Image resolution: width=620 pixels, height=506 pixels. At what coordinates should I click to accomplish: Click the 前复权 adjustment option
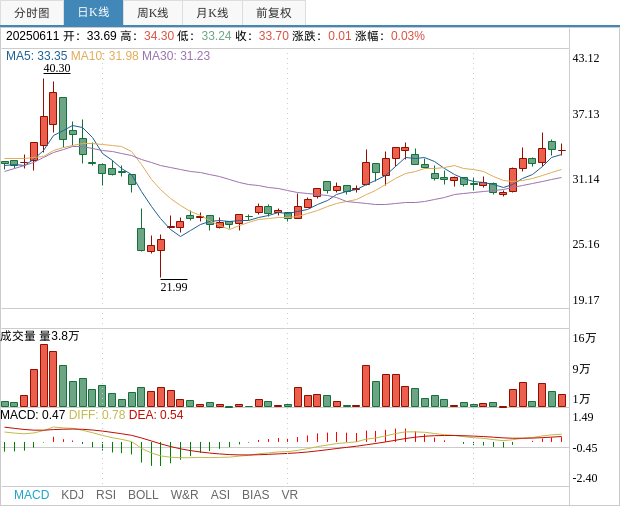(274, 13)
